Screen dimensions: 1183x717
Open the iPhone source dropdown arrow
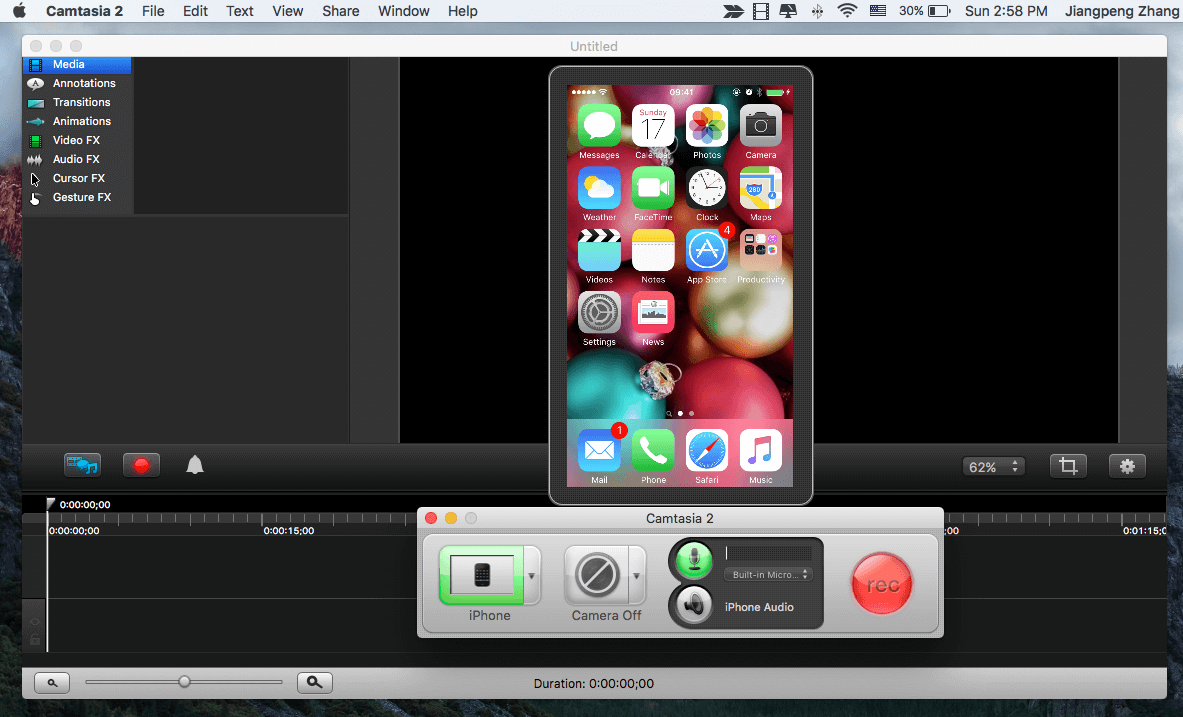532,576
